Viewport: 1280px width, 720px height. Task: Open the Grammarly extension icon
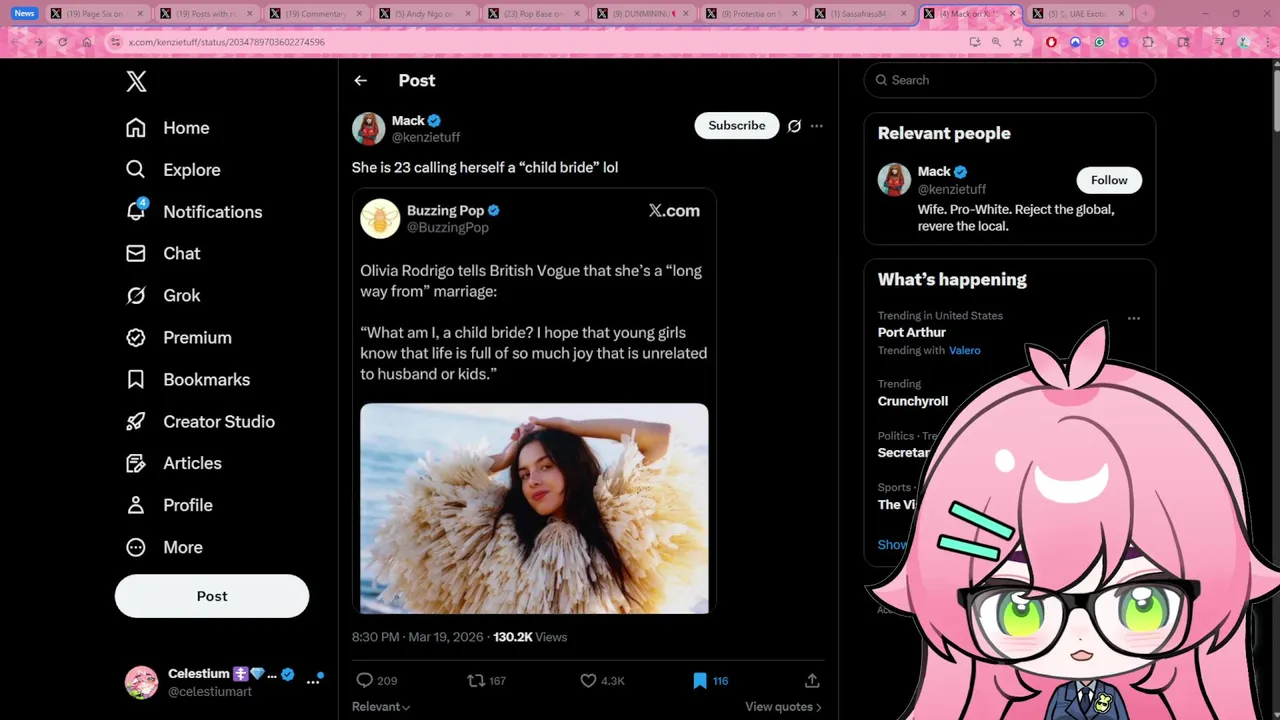[1100, 42]
